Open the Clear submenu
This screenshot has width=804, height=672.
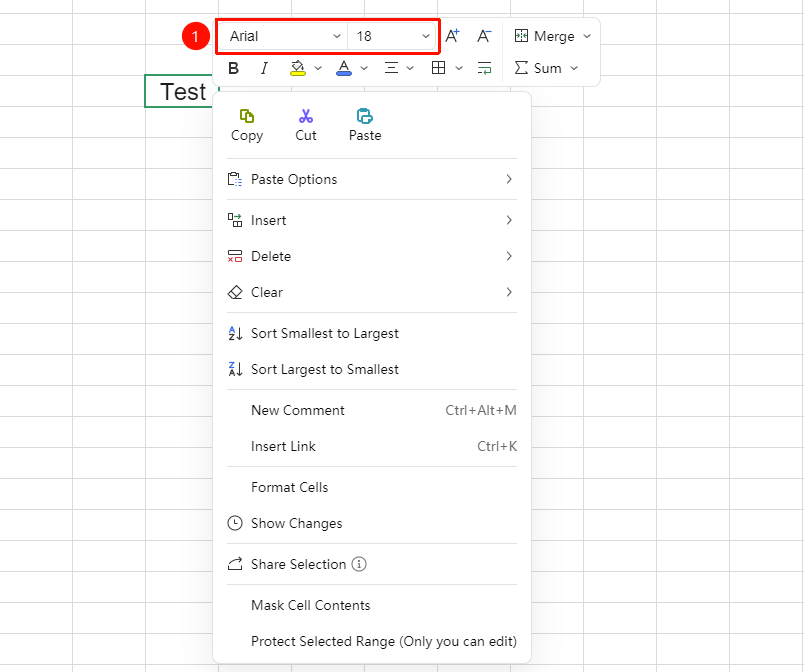[x=372, y=292]
